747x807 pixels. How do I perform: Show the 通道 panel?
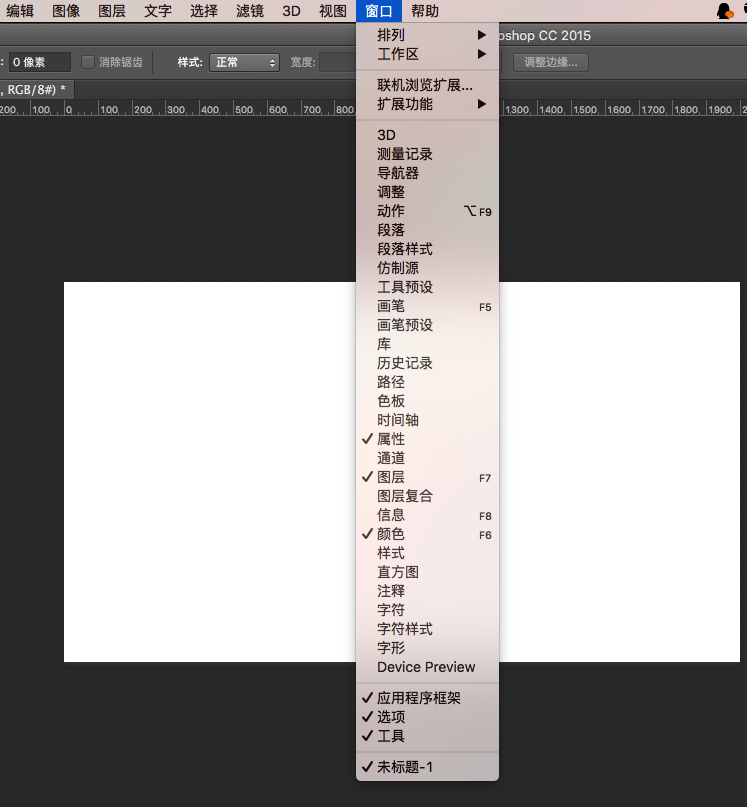(x=427, y=458)
